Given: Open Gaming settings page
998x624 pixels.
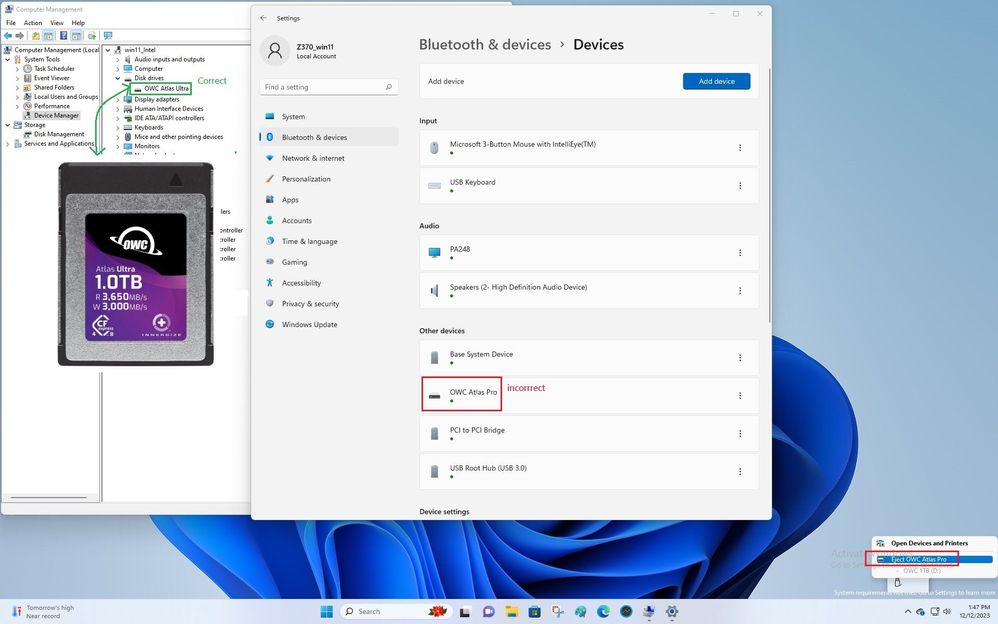Looking at the screenshot, I should [328, 262].
